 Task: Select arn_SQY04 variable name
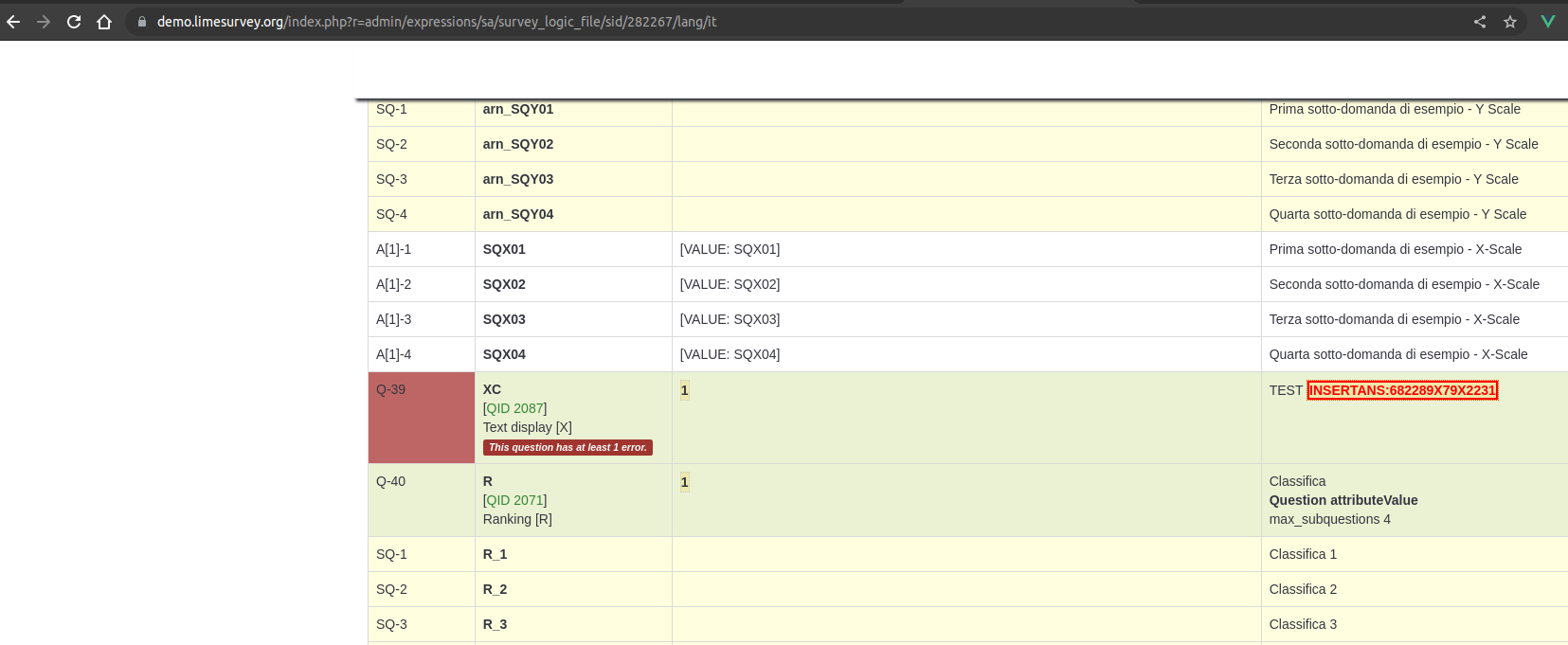pyautogui.click(x=518, y=214)
